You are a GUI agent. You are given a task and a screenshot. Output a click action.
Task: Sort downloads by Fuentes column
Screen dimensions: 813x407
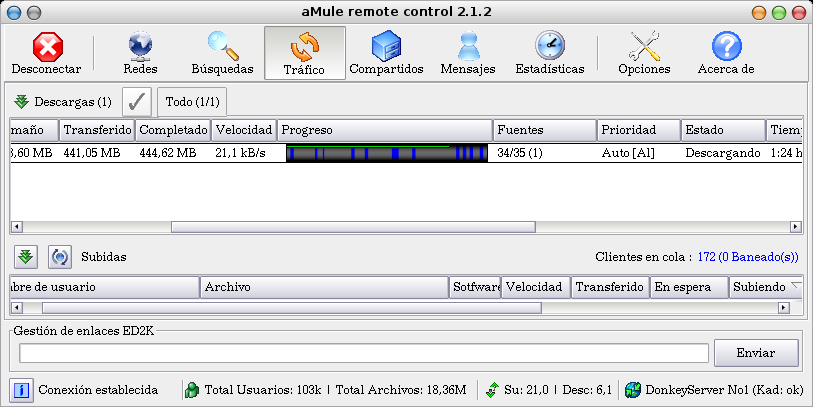(x=545, y=130)
